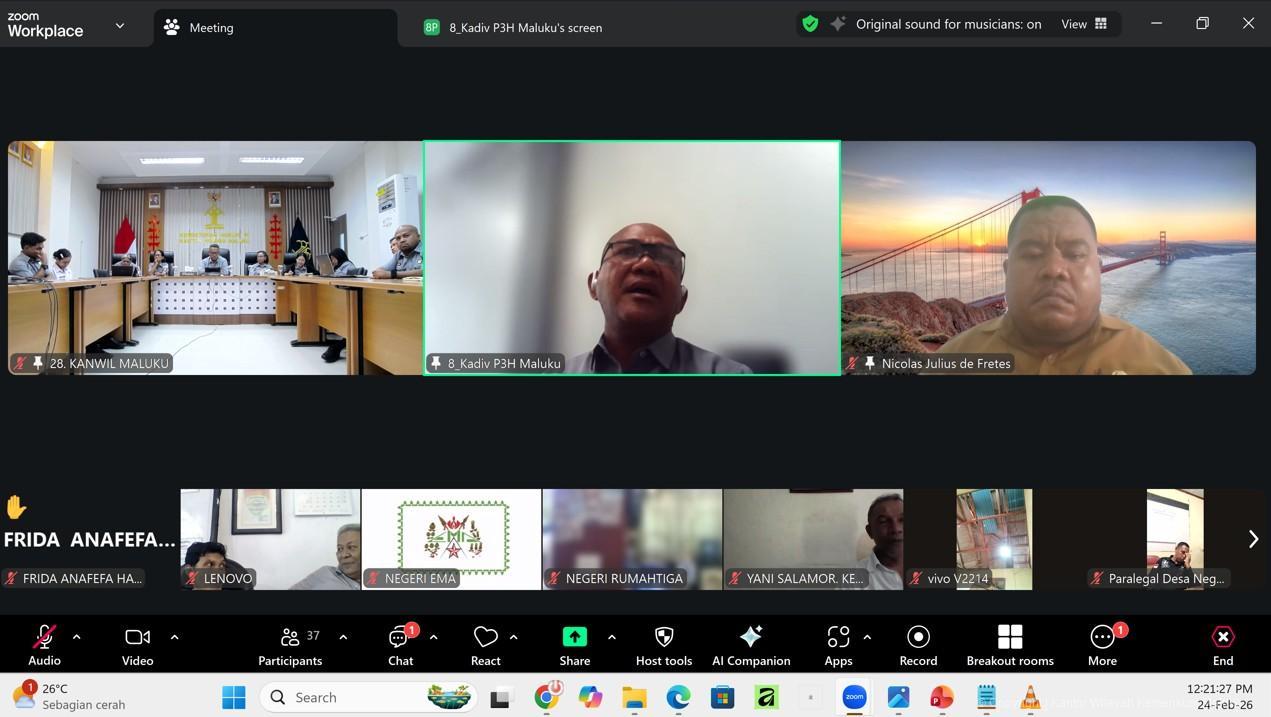Expand video options arrow next to Video
1271x717 pixels.
coord(174,637)
